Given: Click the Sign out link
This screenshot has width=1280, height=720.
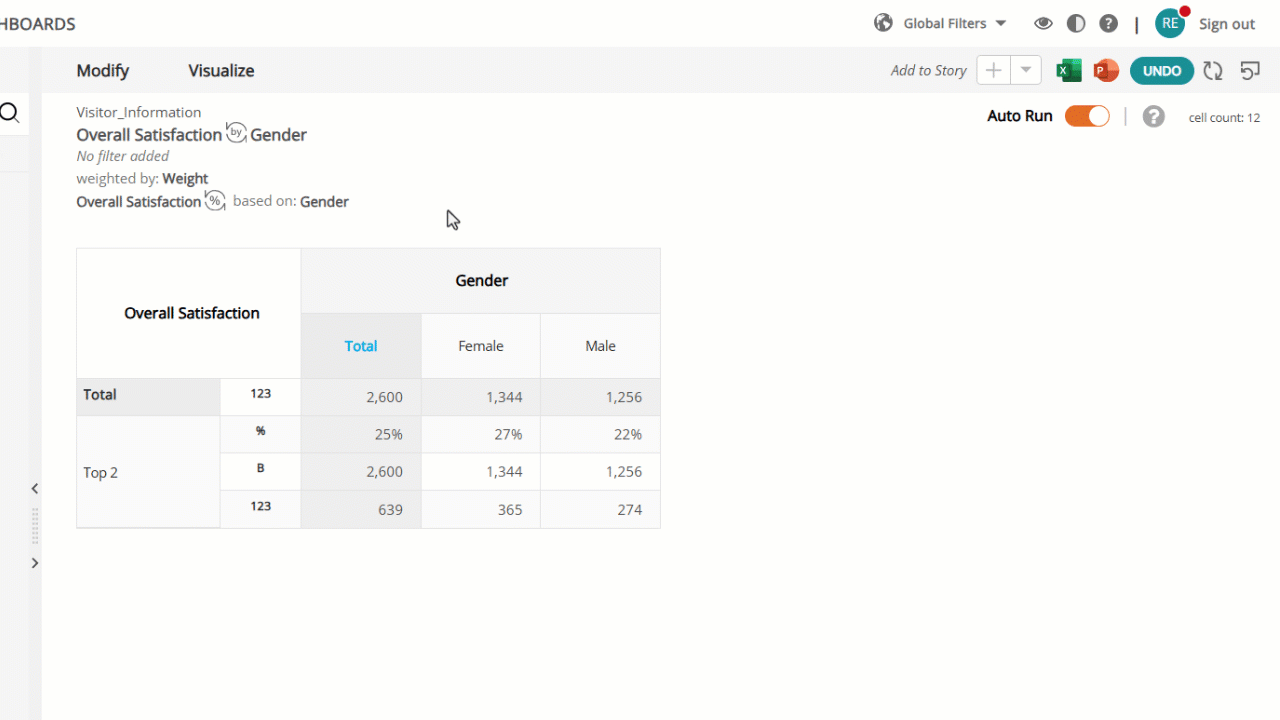Looking at the screenshot, I should [x=1227, y=24].
